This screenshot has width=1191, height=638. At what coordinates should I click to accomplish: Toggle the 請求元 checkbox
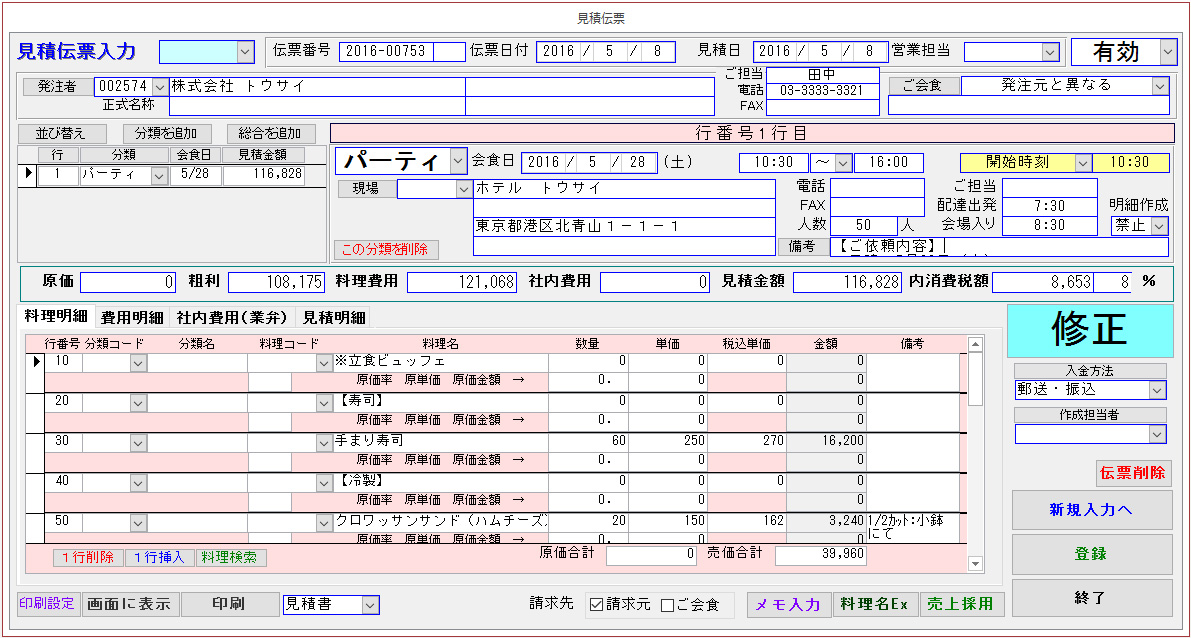coord(597,605)
